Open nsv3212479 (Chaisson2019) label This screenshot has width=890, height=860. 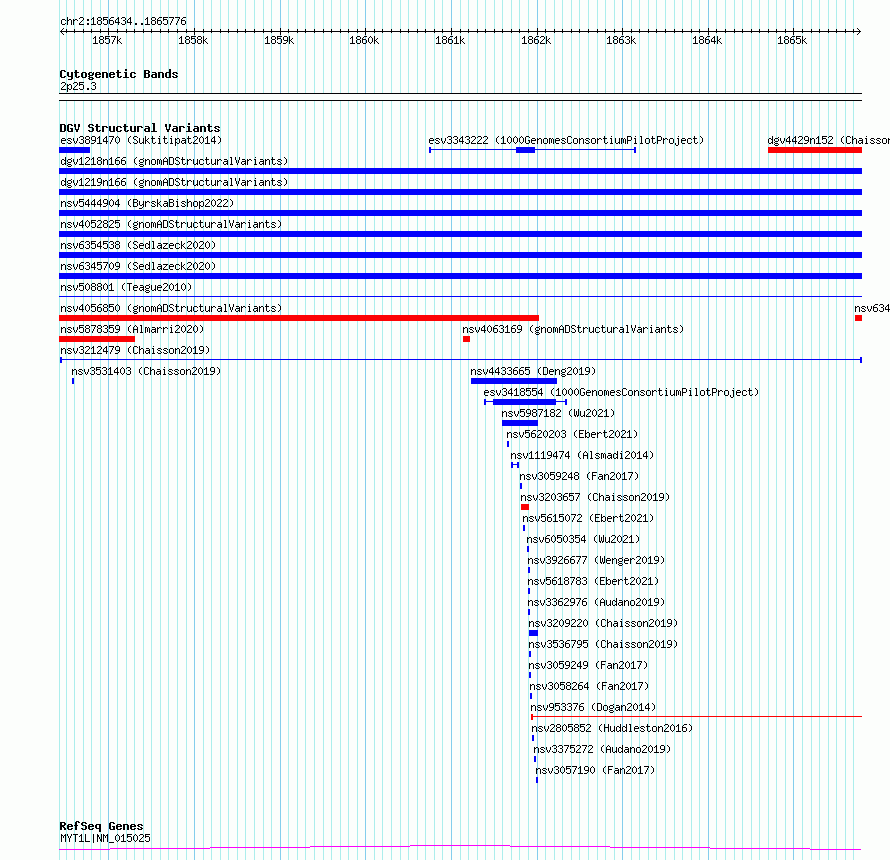[135, 350]
